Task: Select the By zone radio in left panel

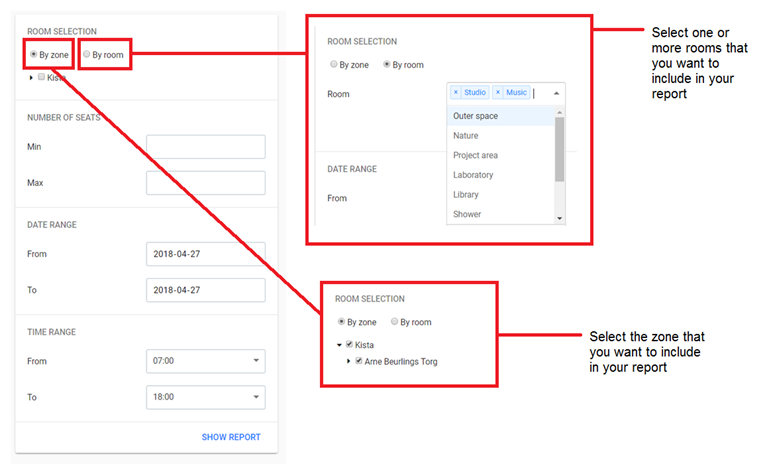Action: 33,54
